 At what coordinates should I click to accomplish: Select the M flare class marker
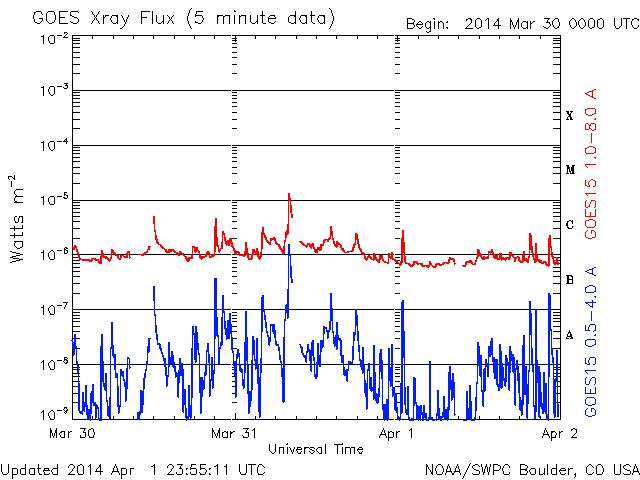click(569, 170)
